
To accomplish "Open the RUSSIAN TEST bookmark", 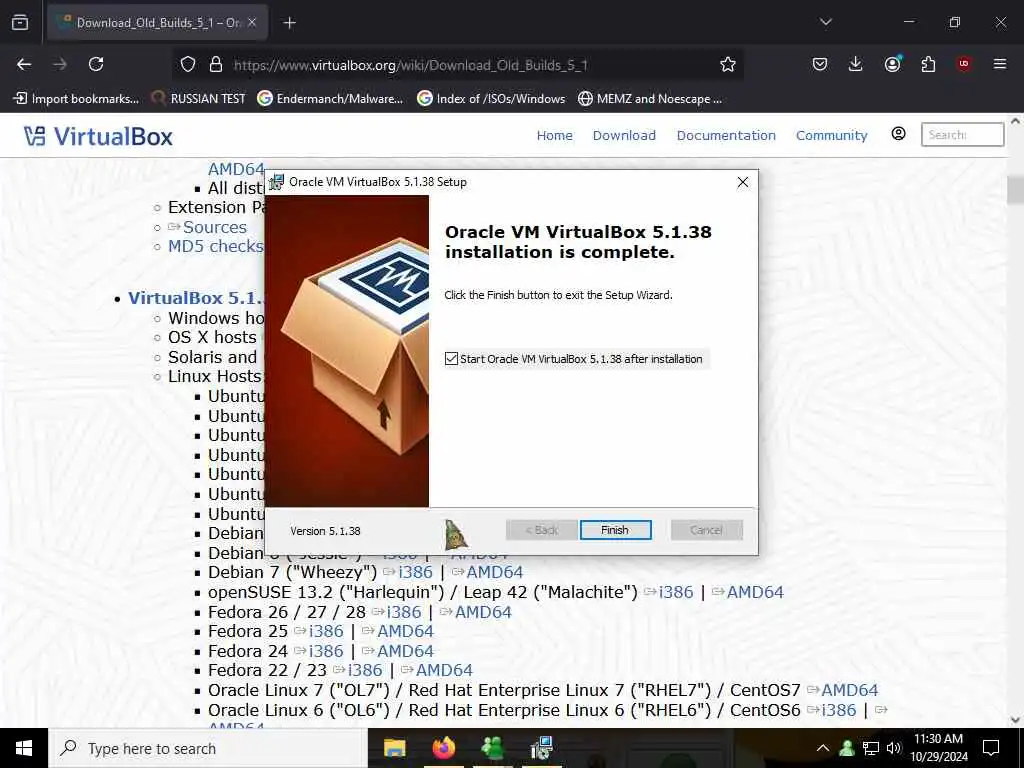I will coord(199,99).
